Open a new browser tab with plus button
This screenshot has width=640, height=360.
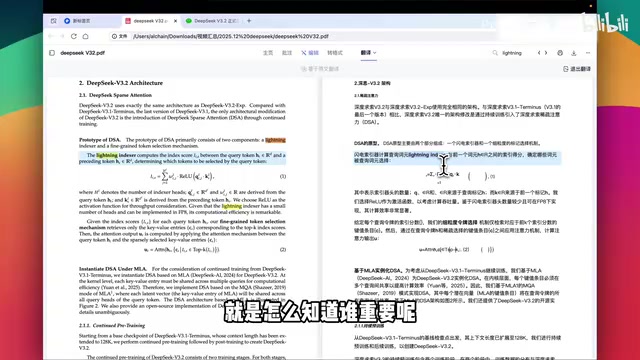(x=249, y=21)
